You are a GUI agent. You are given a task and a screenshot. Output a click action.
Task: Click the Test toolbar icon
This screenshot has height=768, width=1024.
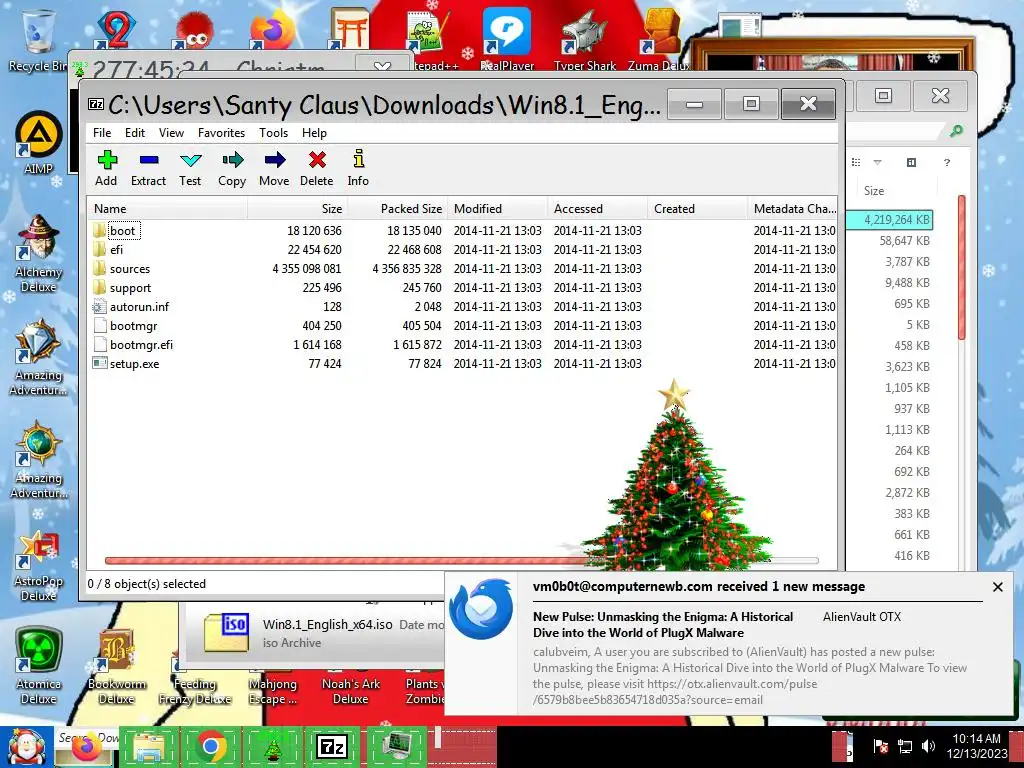point(190,168)
